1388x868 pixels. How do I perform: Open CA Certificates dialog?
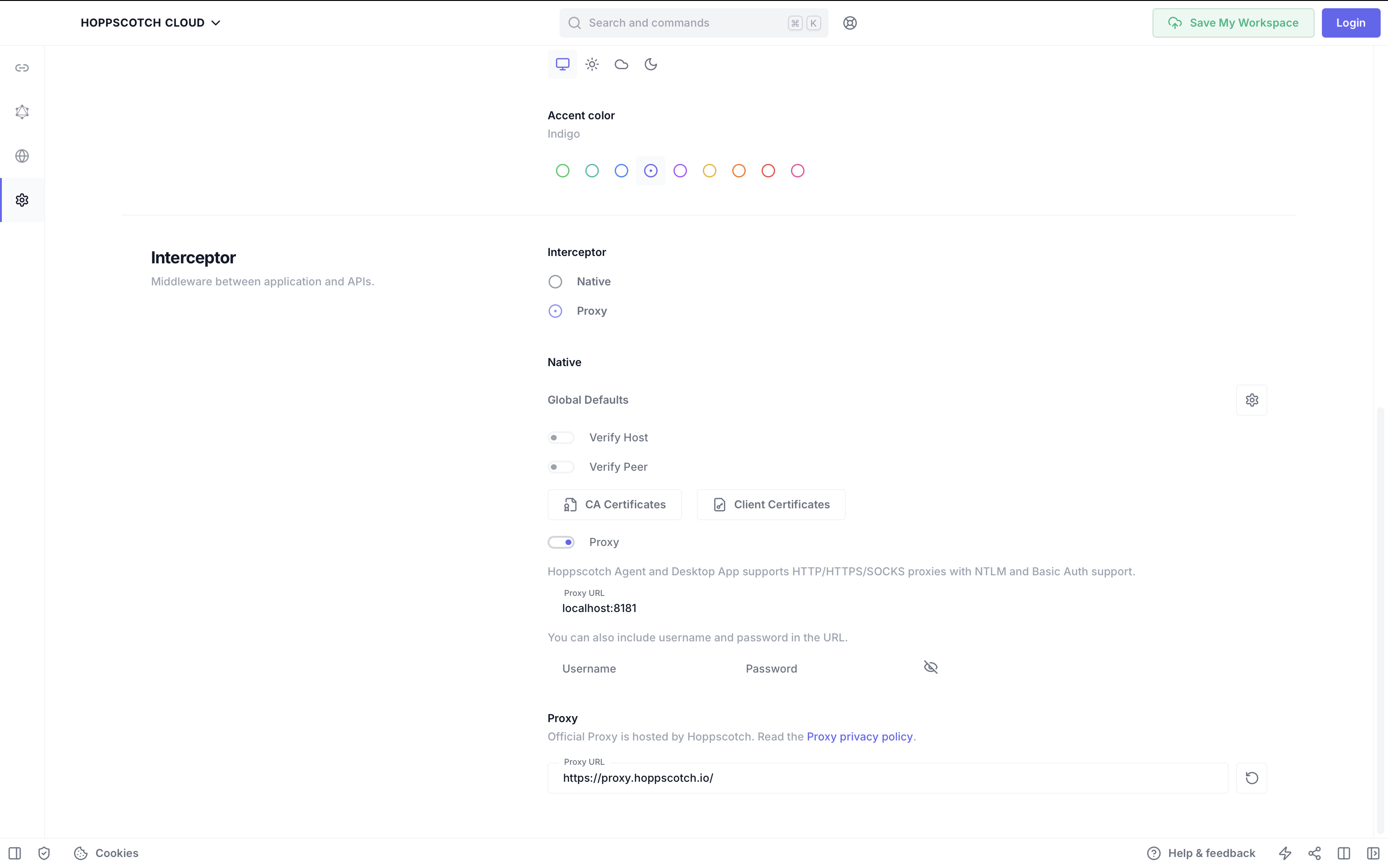[615, 505]
